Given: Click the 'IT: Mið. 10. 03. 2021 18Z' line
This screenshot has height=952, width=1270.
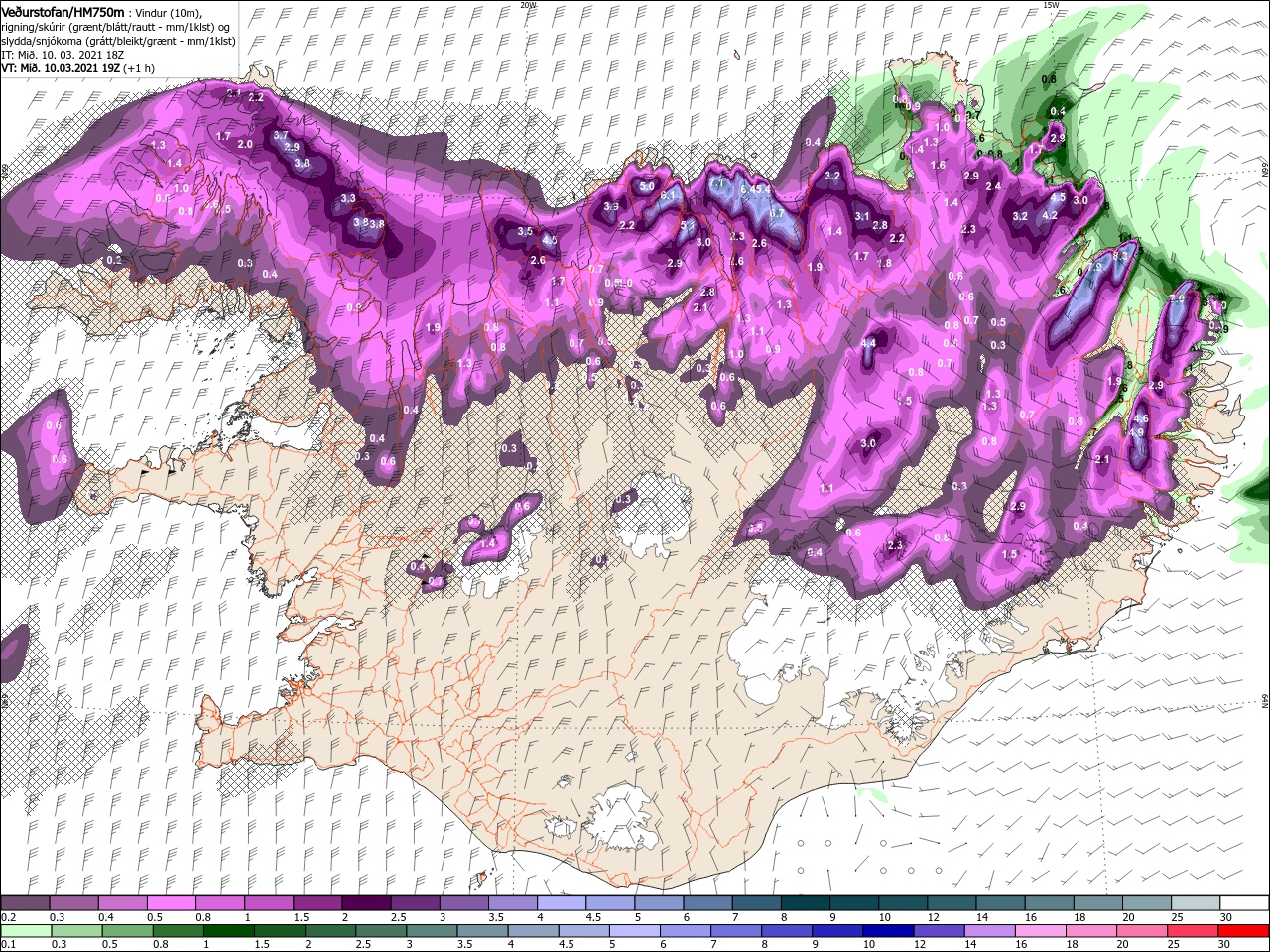Looking at the screenshot, I should click(x=63, y=54).
